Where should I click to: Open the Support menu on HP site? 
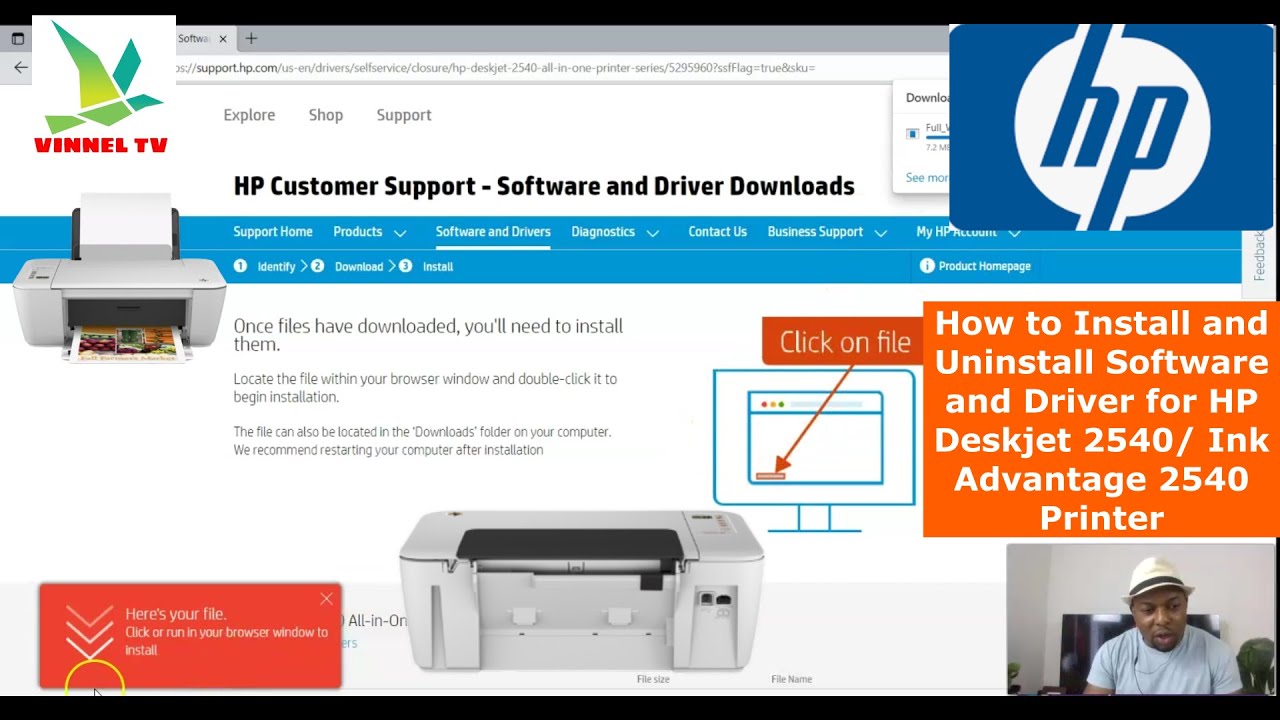tap(404, 115)
